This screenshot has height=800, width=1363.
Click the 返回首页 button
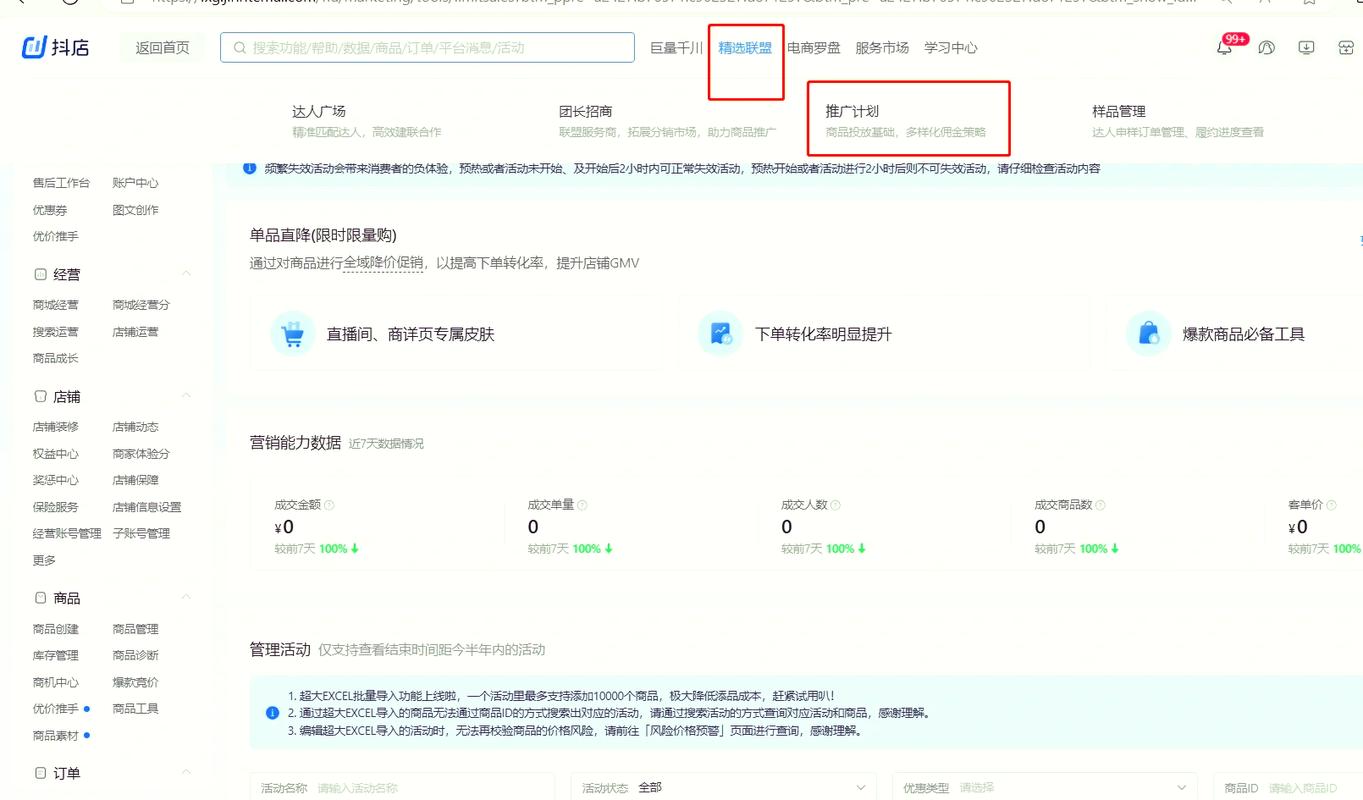162,47
